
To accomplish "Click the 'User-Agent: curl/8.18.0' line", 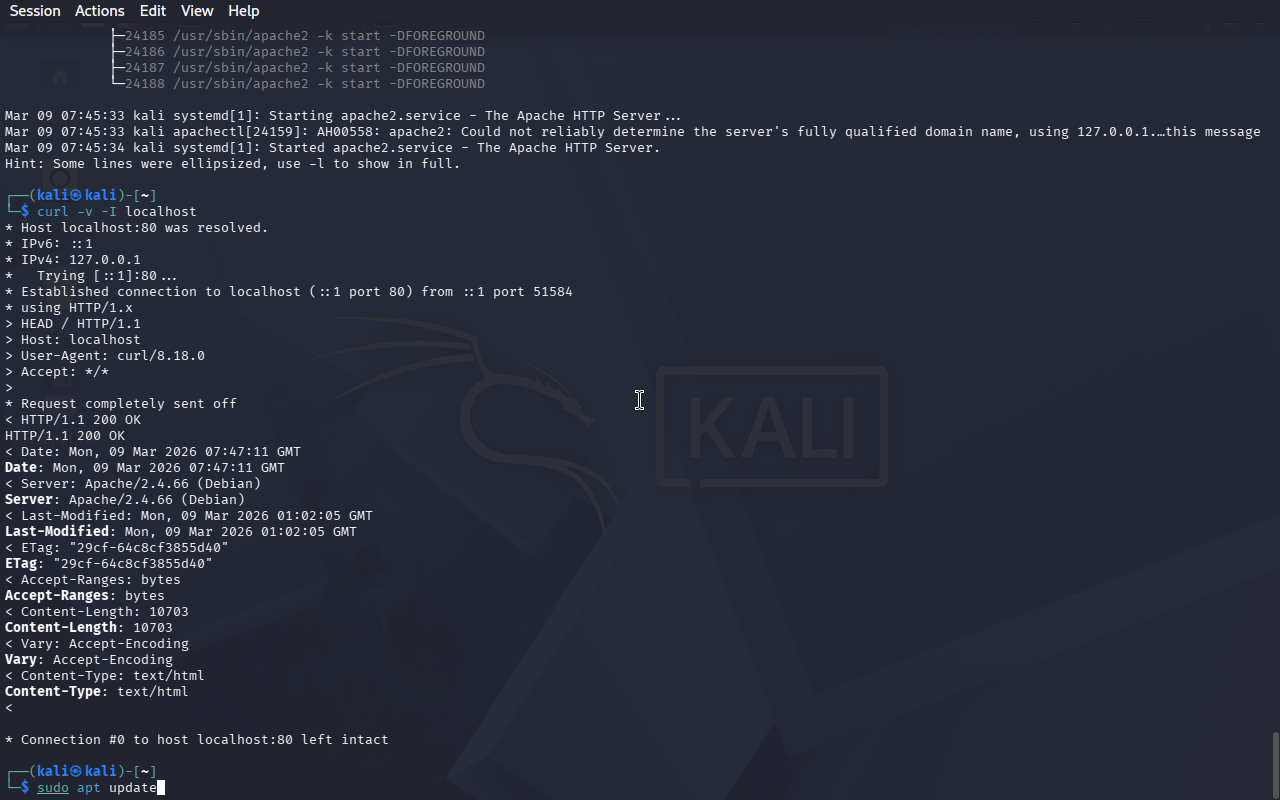I will [x=105, y=356].
